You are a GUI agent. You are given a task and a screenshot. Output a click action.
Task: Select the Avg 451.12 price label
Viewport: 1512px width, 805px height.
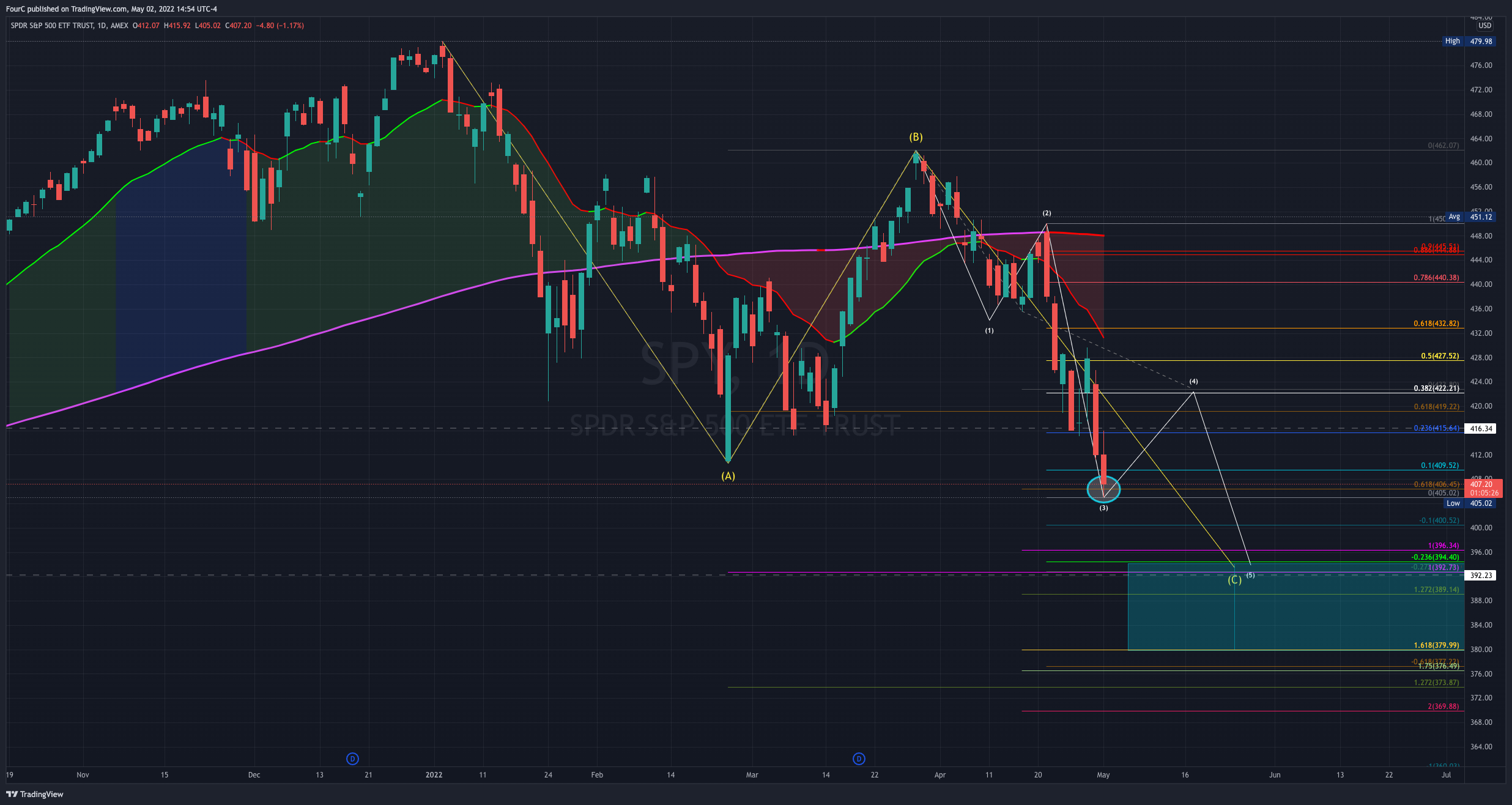click(1470, 217)
